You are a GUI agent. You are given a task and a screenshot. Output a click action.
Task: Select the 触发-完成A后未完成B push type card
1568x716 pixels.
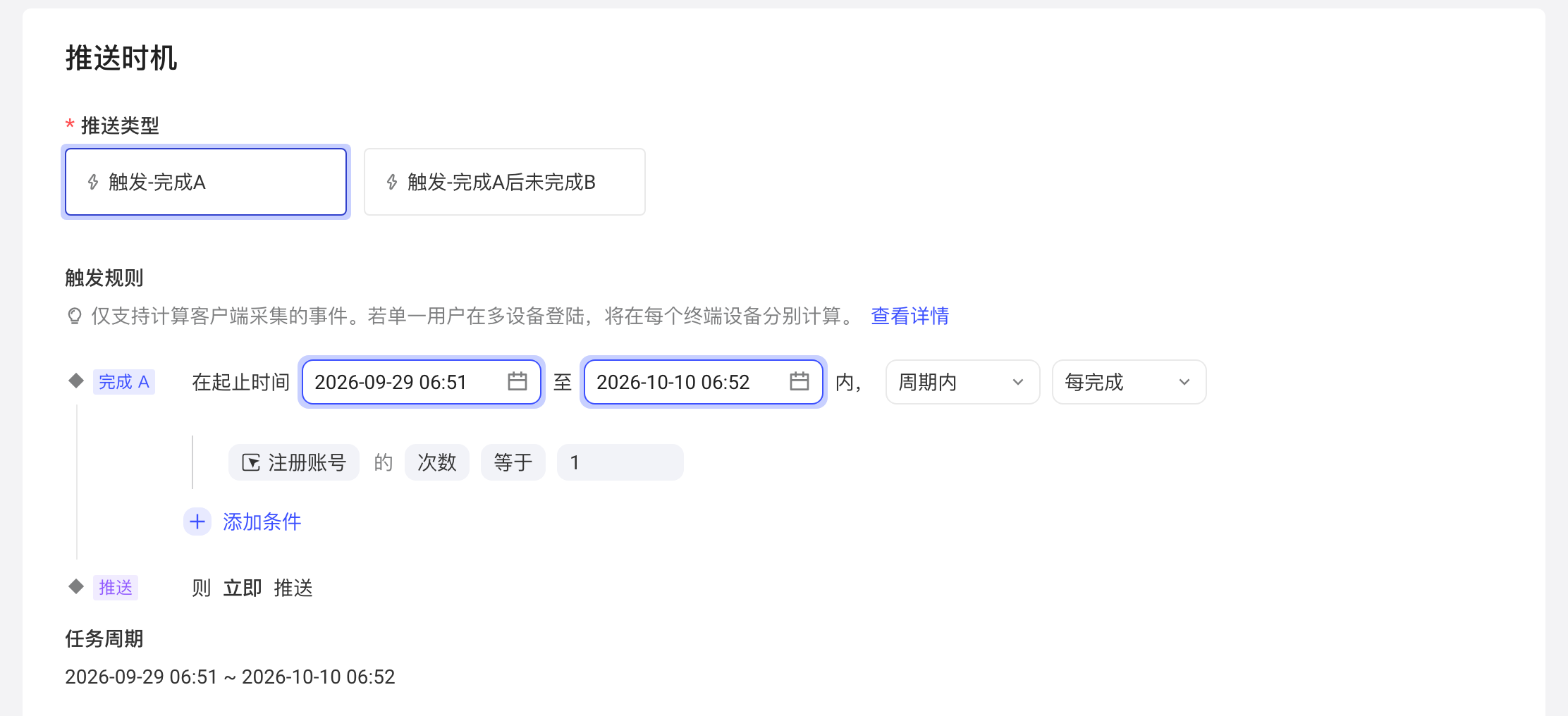505,182
